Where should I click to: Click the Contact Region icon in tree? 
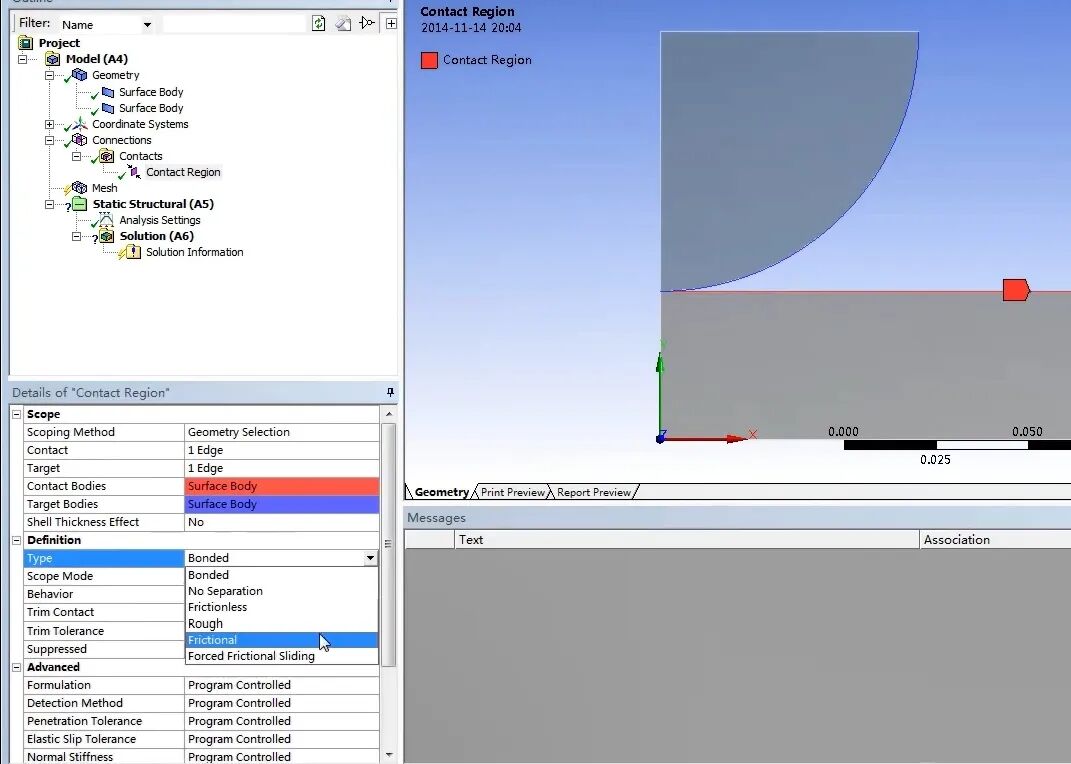click(x=134, y=172)
